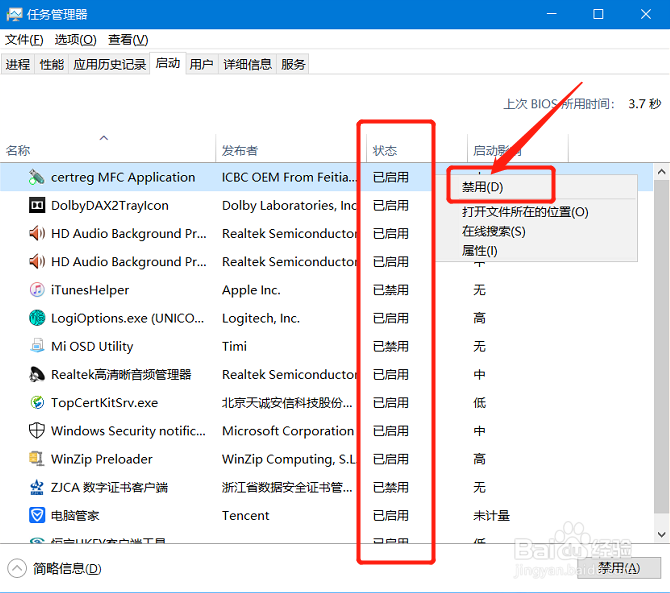670x593 pixels.
Task: Click publisher Timi
Action: coord(234,346)
